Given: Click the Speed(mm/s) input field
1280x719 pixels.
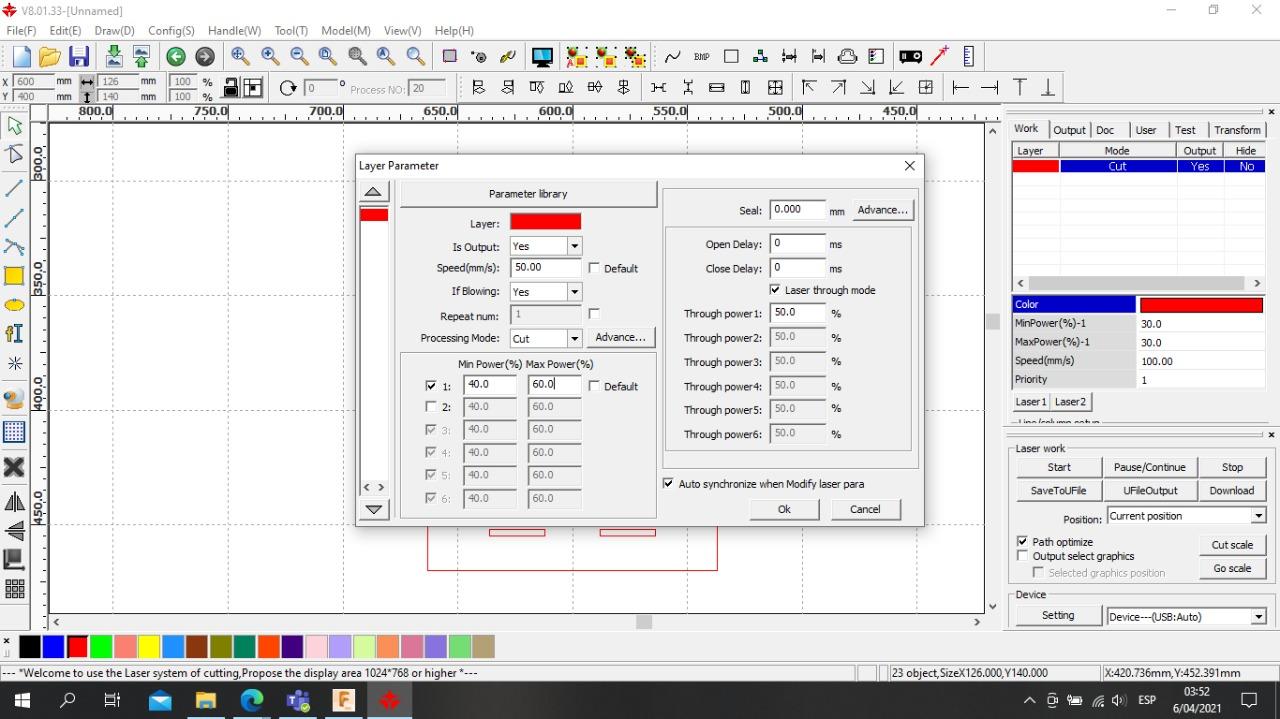Looking at the screenshot, I should tap(545, 268).
